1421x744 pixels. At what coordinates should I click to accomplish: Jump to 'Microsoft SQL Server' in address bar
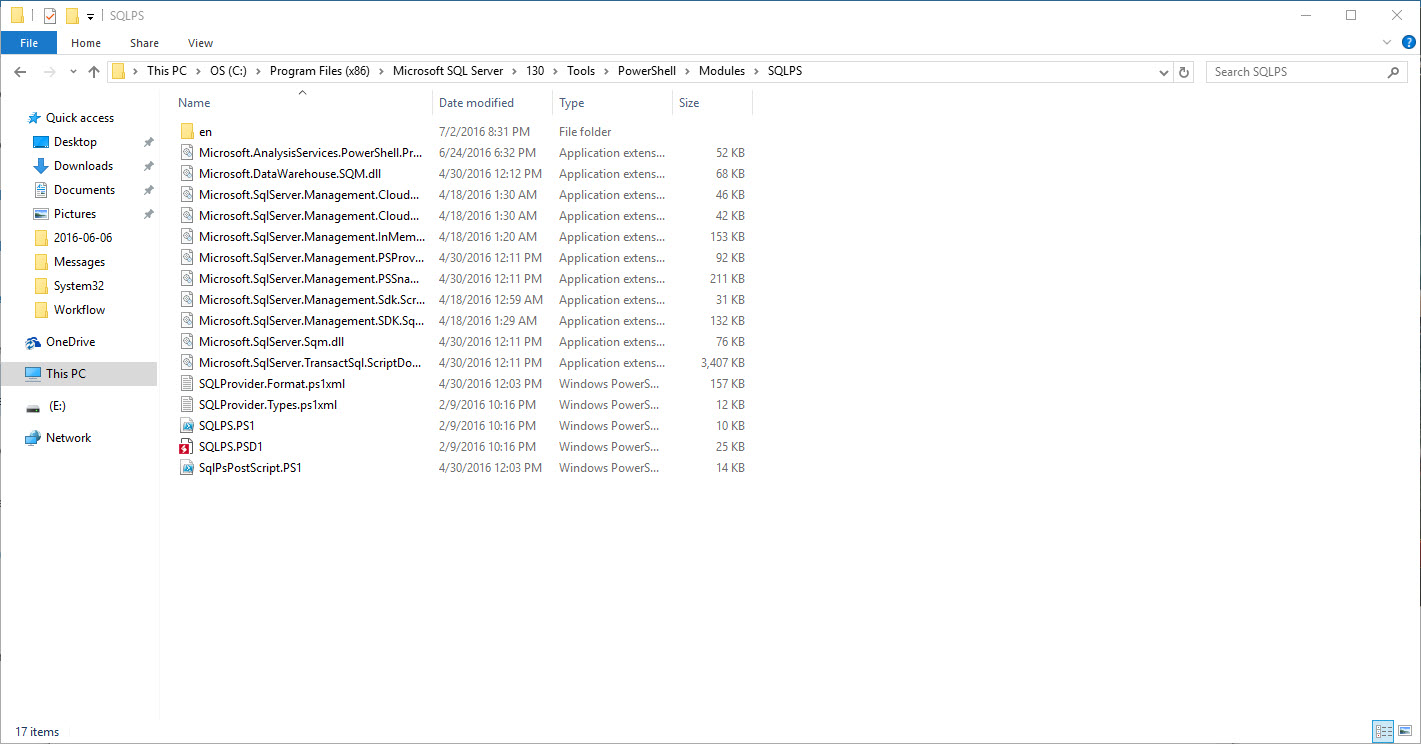tap(450, 72)
